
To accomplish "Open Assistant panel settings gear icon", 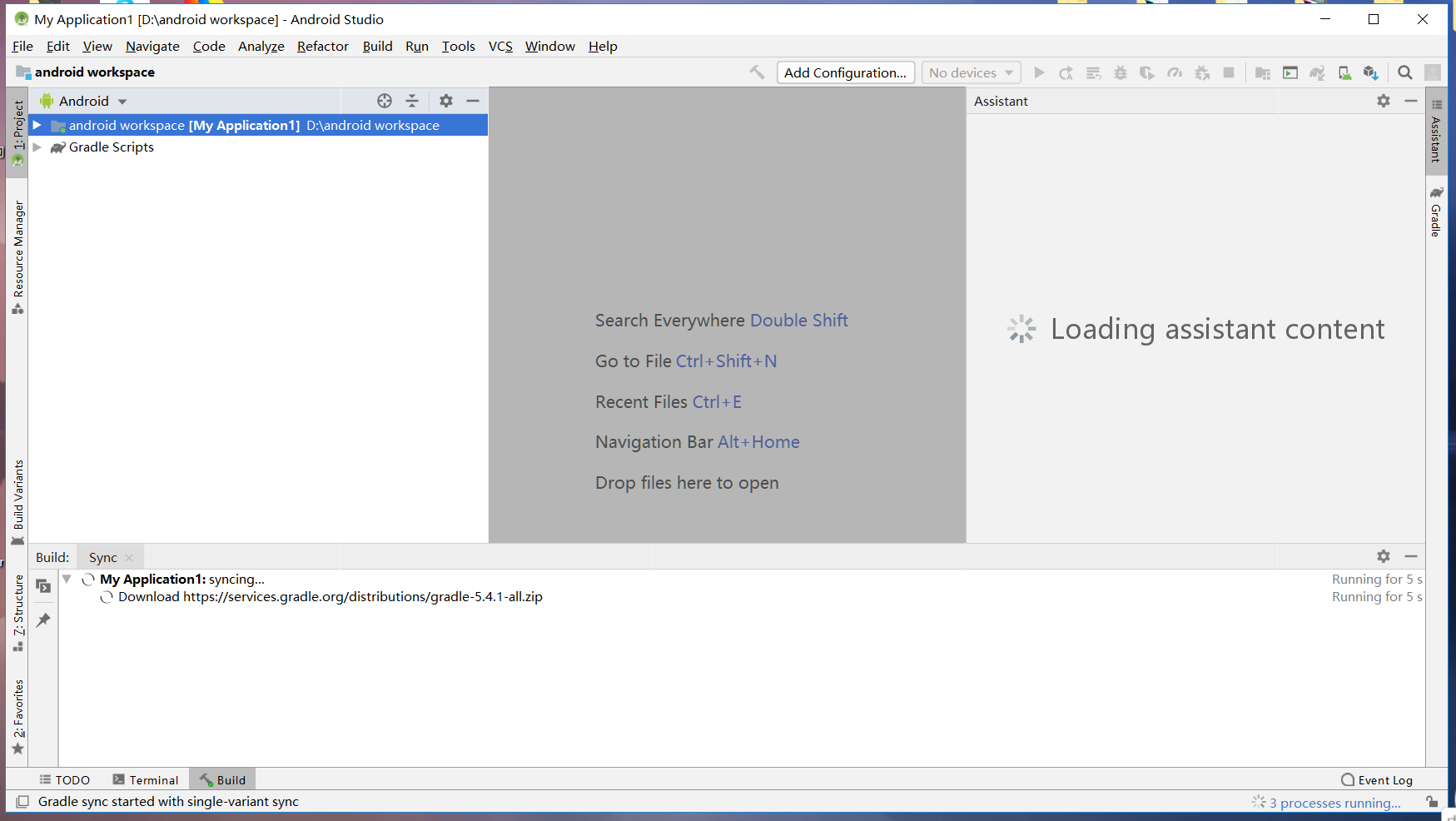I will (1384, 101).
